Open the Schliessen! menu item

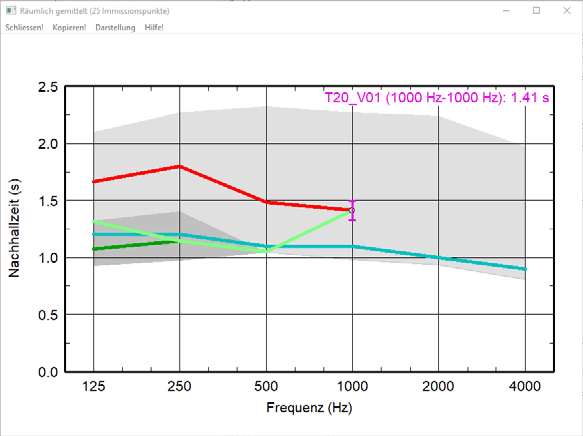click(24, 28)
